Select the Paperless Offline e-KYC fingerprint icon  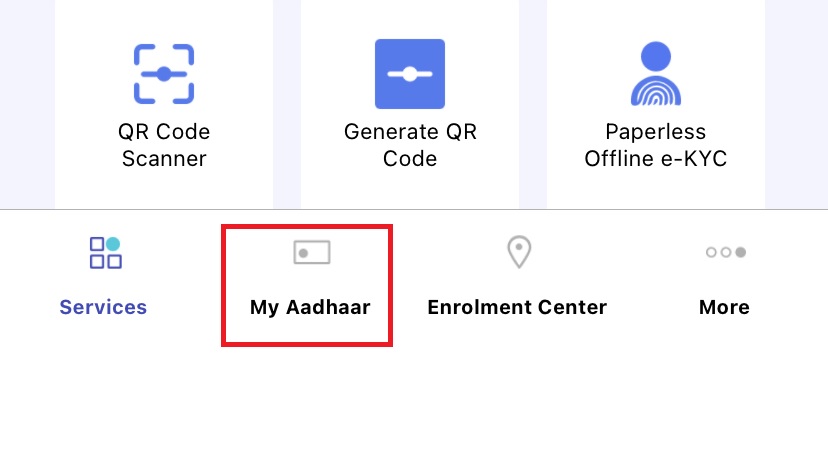[656, 73]
